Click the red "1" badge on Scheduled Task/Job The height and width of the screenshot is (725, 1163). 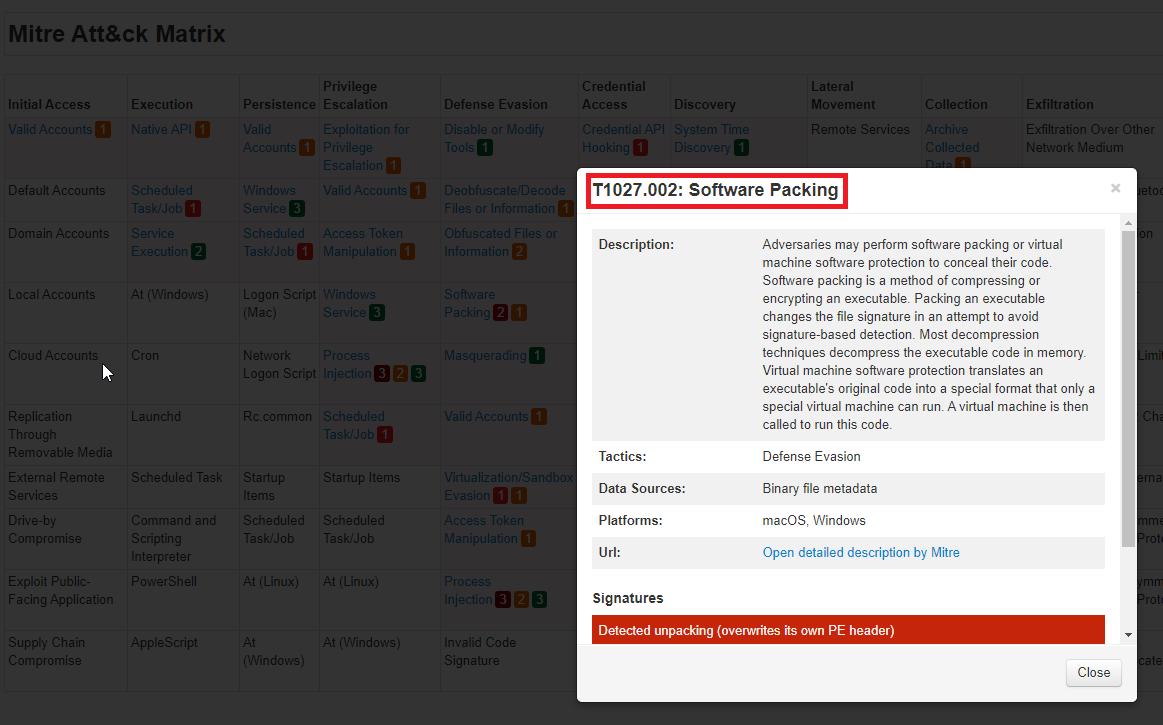pos(192,208)
